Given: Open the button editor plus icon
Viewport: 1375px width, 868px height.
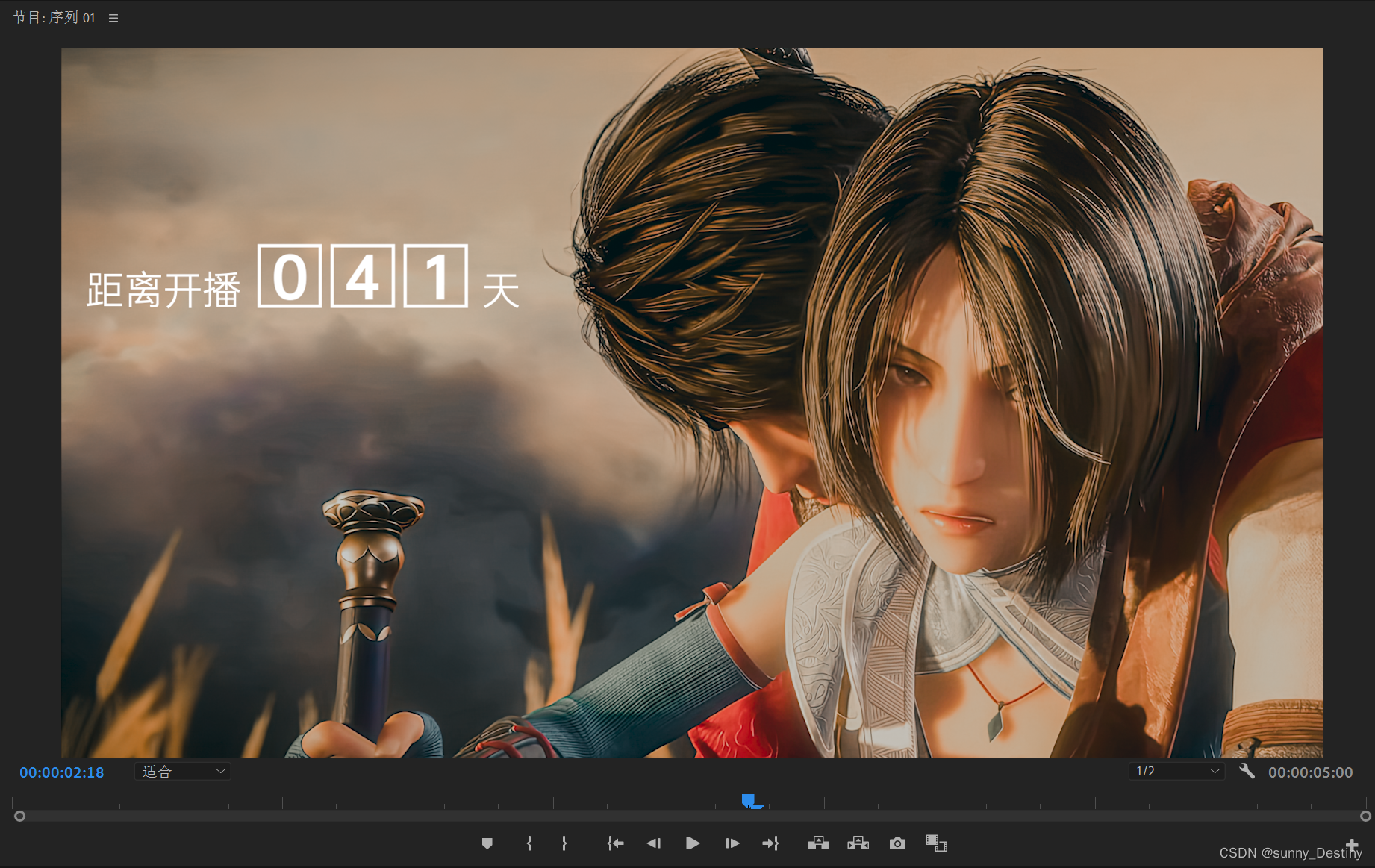Looking at the screenshot, I should [1352, 845].
